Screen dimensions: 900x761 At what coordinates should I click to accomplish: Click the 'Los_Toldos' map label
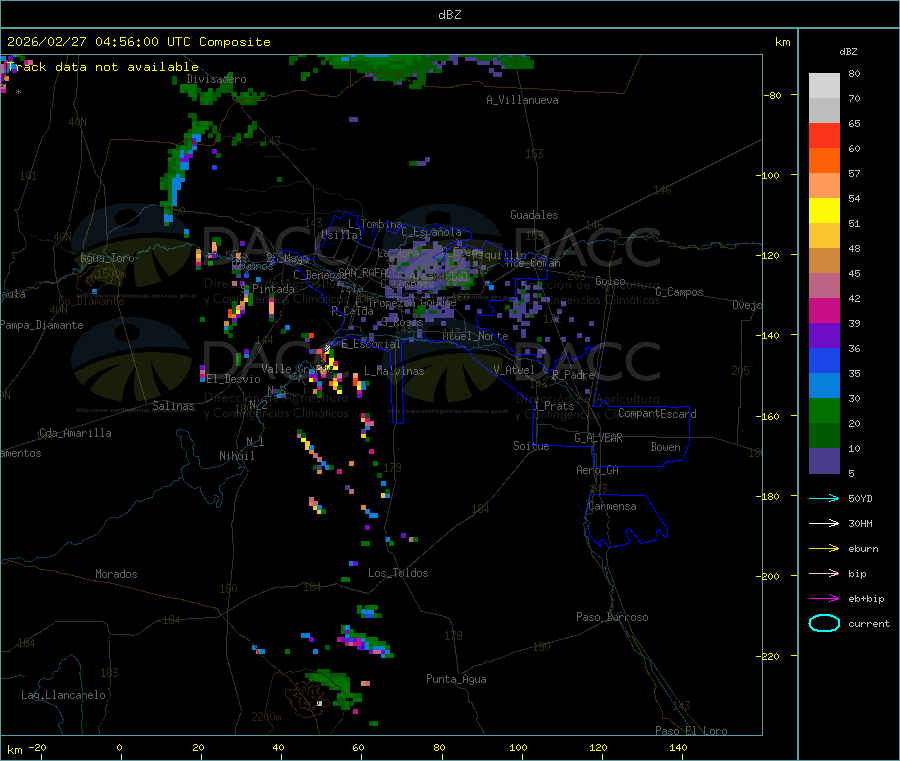point(398,573)
